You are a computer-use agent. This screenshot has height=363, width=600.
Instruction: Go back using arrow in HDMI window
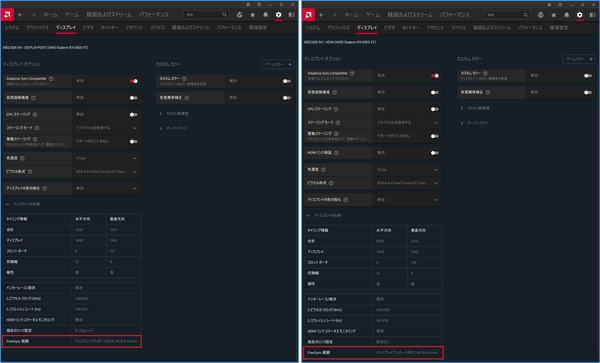click(x=321, y=15)
